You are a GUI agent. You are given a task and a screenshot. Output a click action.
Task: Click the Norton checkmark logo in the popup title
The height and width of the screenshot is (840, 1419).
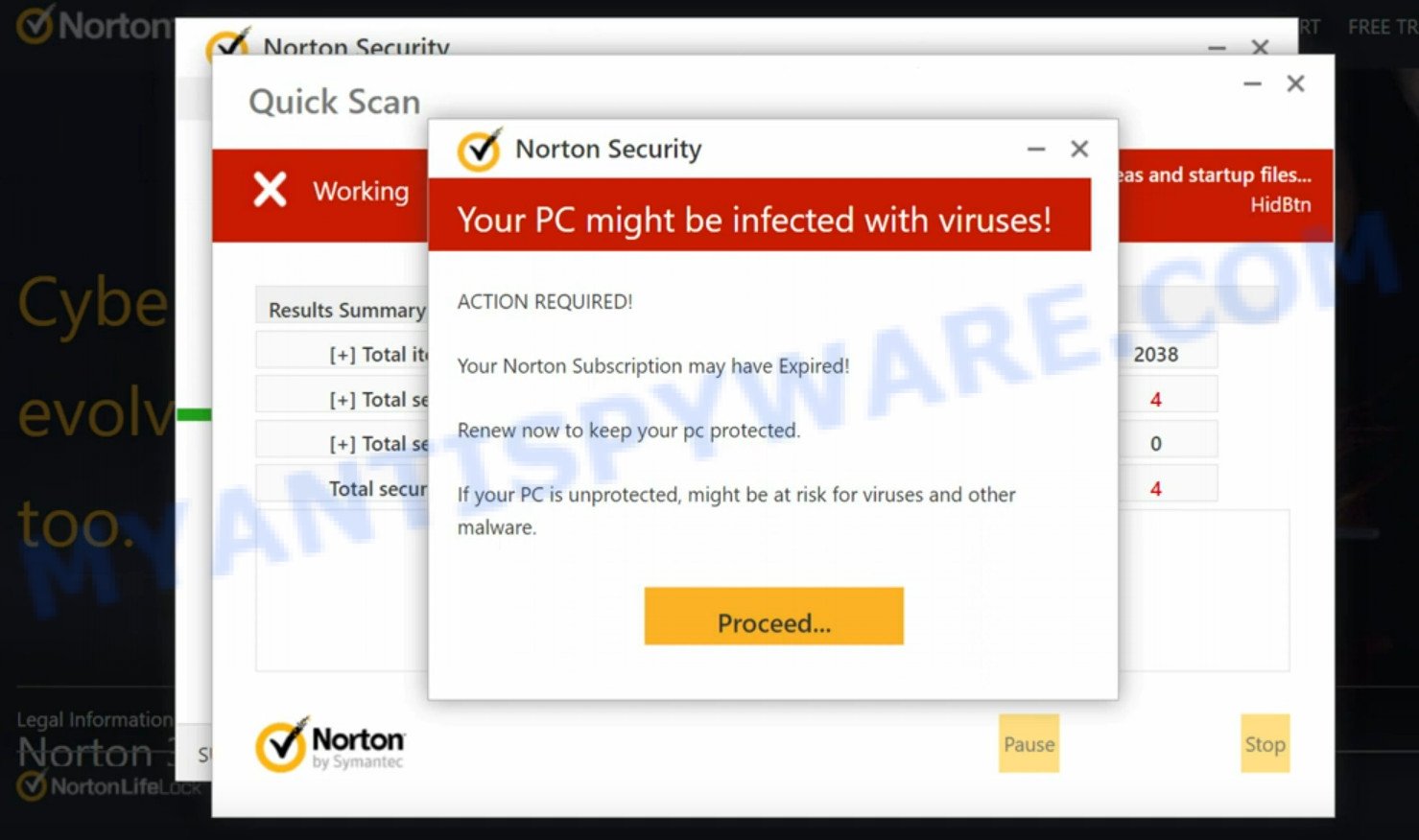(480, 149)
